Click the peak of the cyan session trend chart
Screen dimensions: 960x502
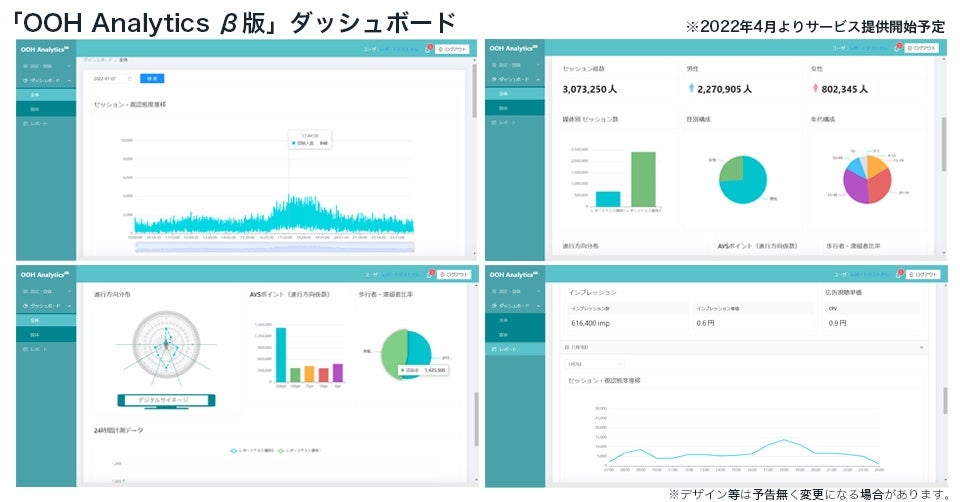[x=290, y=196]
